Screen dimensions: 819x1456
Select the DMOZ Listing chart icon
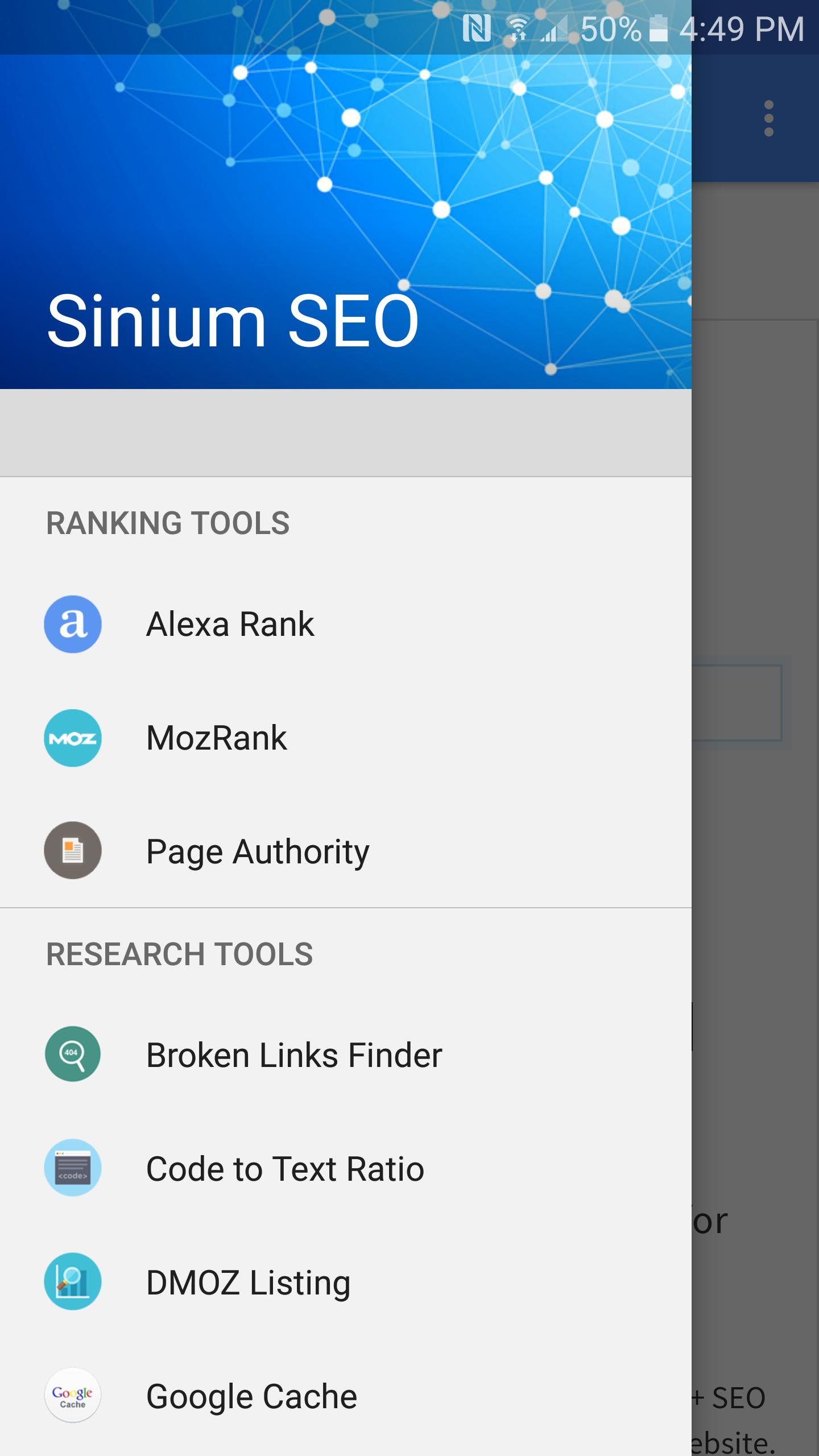point(73,1281)
